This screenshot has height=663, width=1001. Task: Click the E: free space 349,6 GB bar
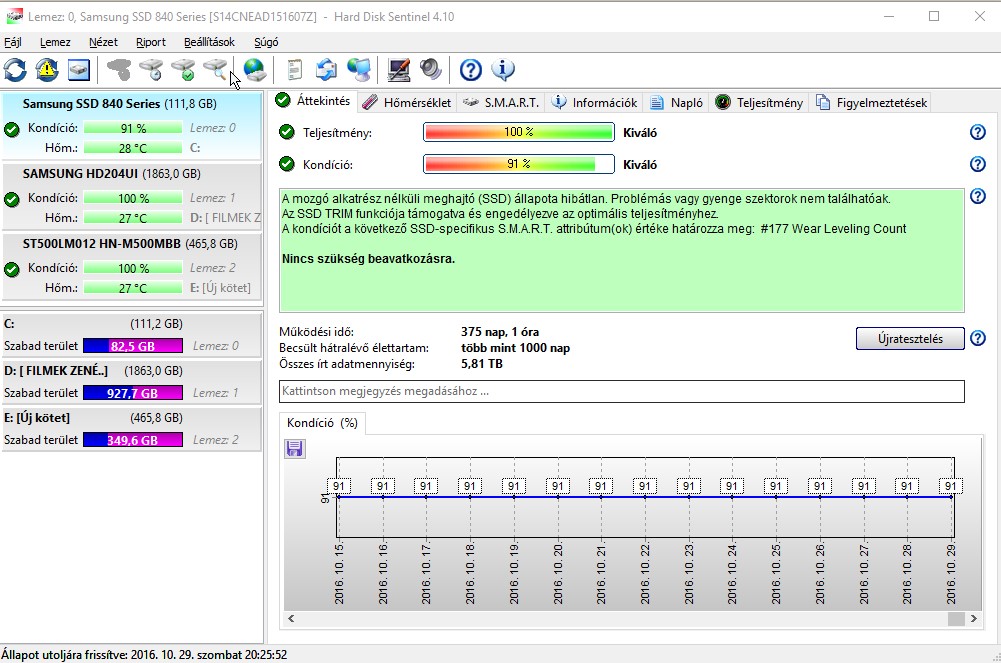pos(133,440)
